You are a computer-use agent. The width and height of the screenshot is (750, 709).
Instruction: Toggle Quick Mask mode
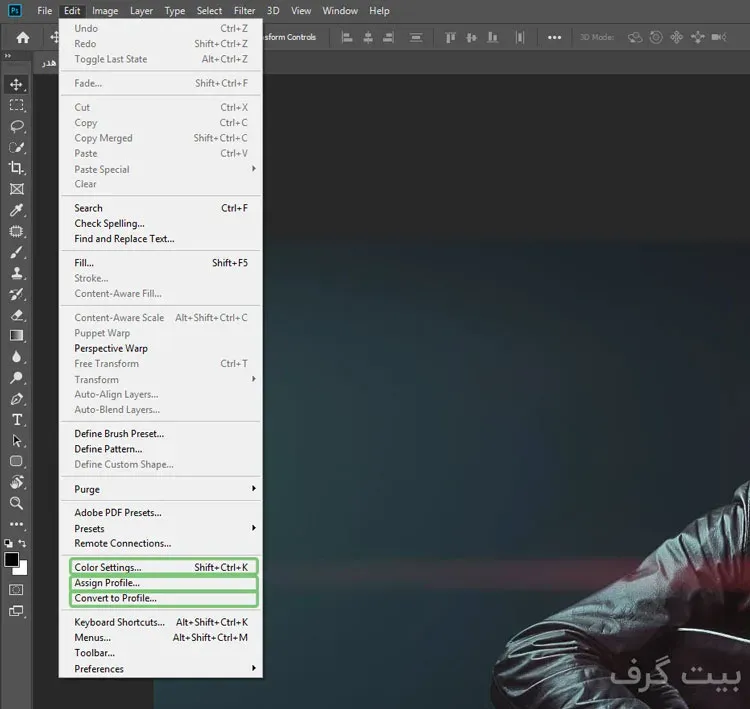coord(16,590)
